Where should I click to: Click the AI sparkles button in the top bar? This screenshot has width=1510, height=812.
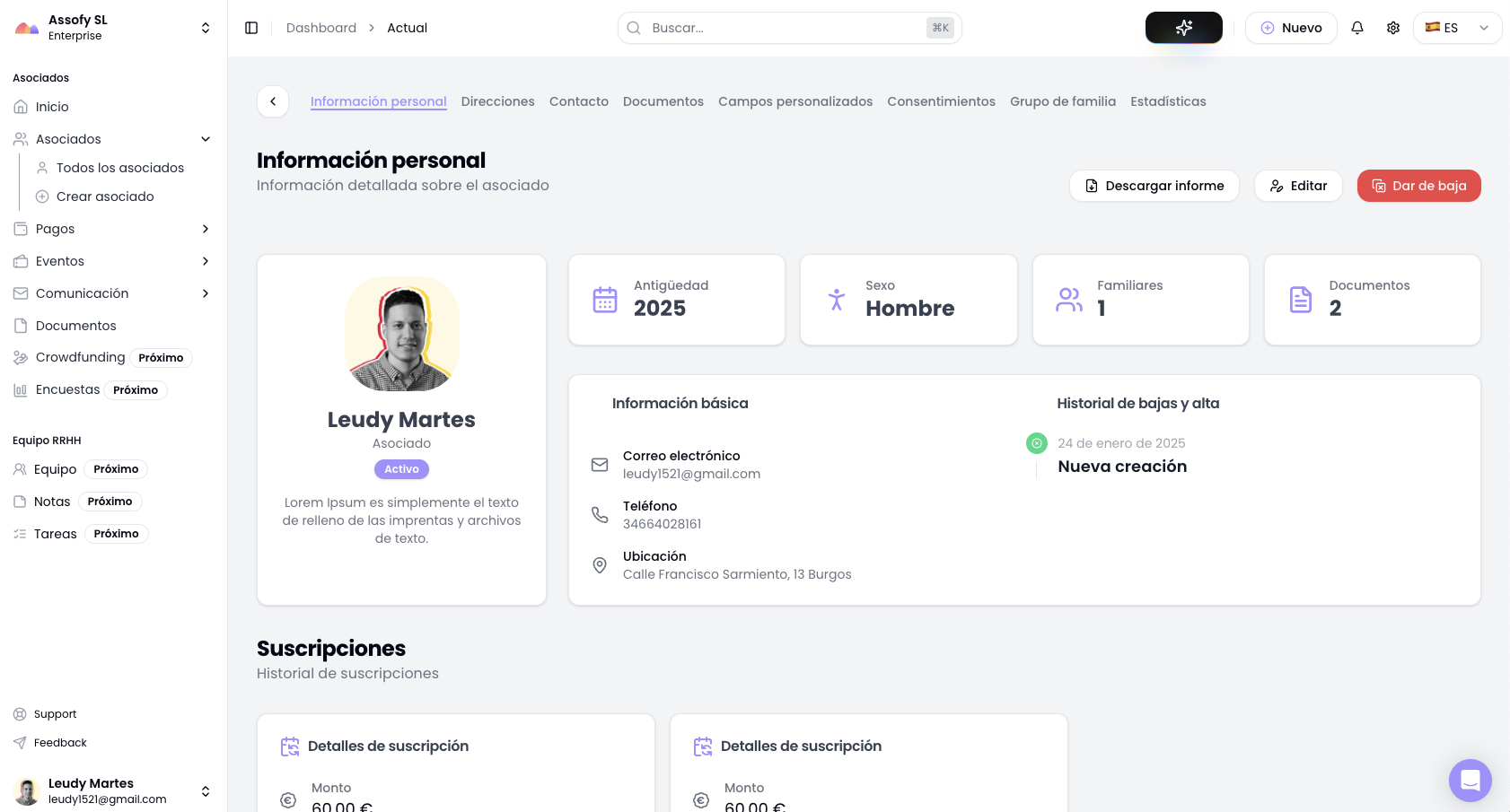click(x=1183, y=28)
